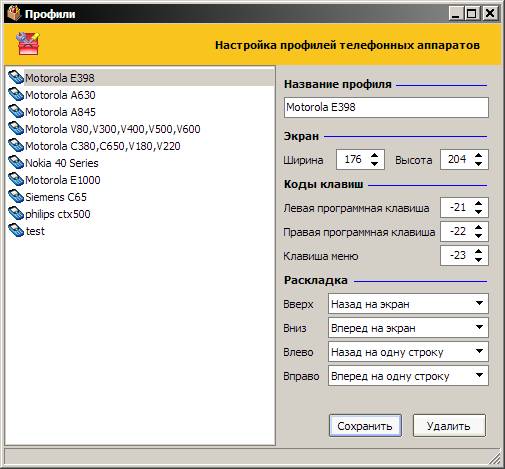The image size is (505, 469).
Task: Decrease the Ширина width value
Action: tap(374, 164)
